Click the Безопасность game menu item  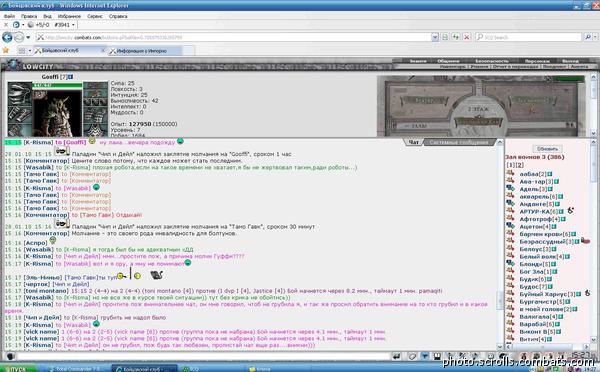pyautogui.click(x=492, y=61)
